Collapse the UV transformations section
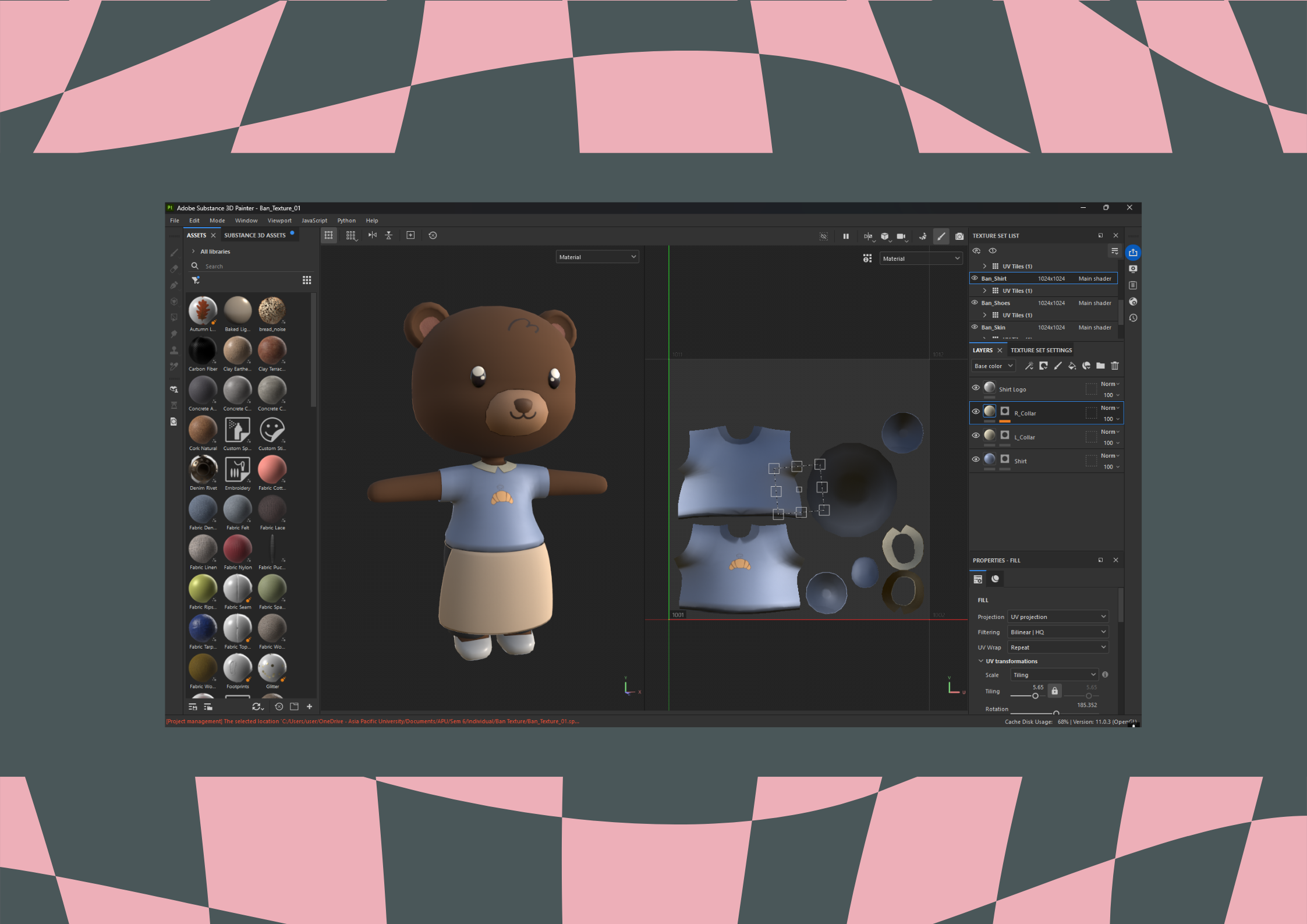Image resolution: width=1307 pixels, height=924 pixels. pos(981,661)
